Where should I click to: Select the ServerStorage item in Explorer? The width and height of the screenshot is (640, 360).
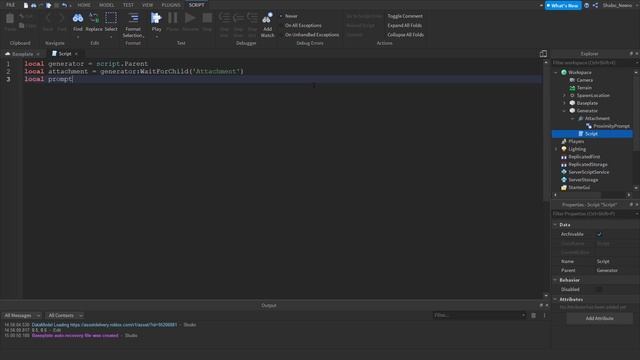coord(583,180)
